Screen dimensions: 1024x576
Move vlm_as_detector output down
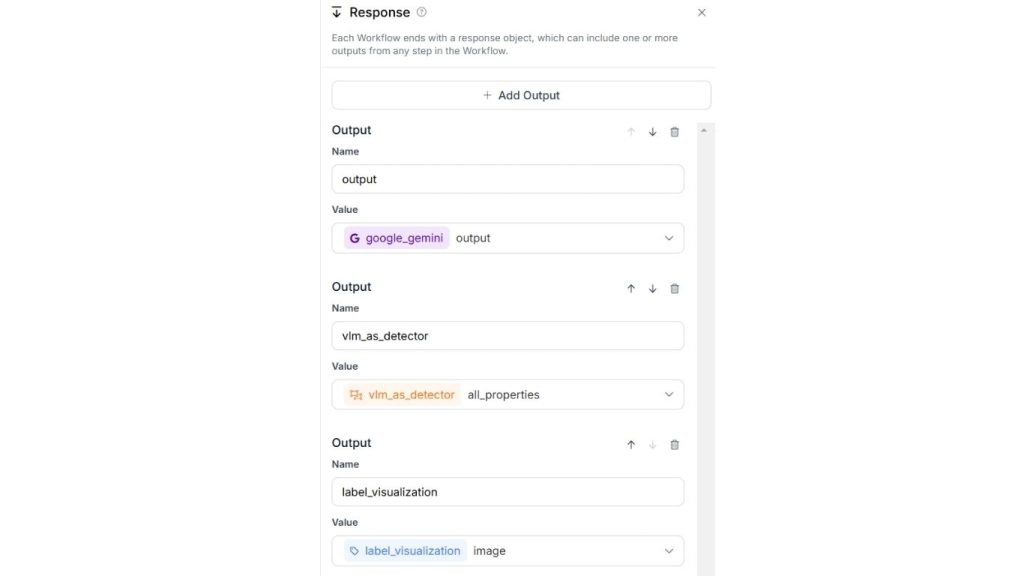[x=653, y=288]
